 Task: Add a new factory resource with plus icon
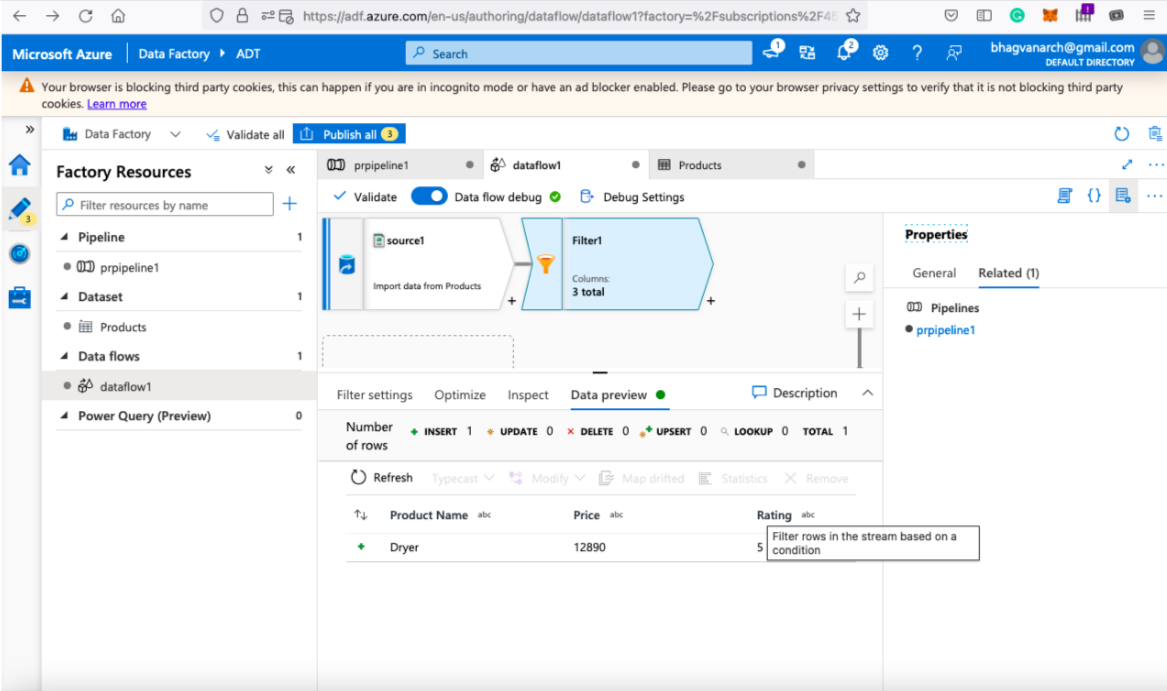[x=290, y=204]
